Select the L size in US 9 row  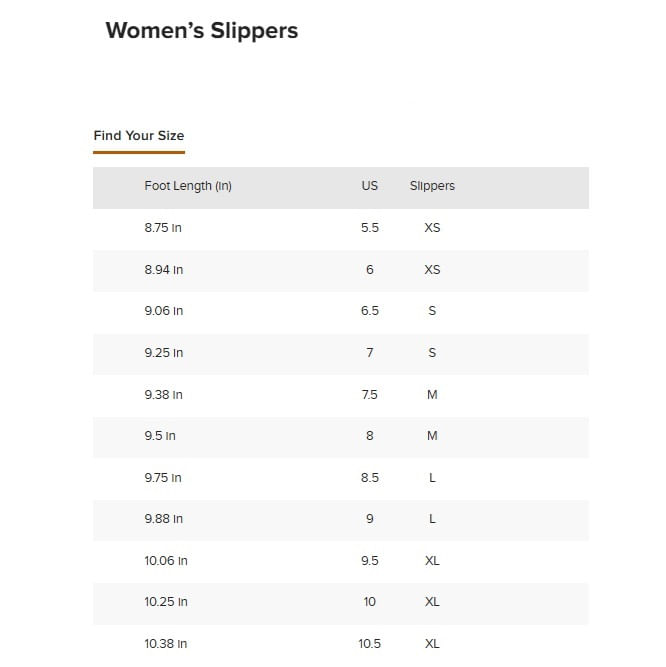[x=432, y=519]
